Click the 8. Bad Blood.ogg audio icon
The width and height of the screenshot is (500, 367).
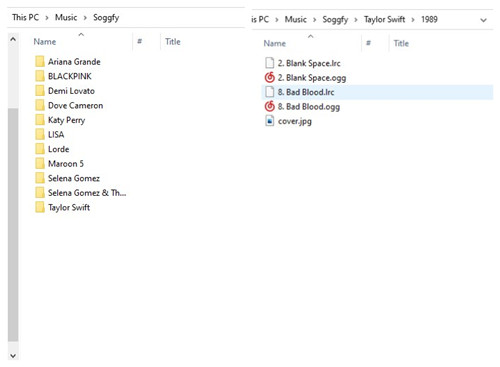pyautogui.click(x=269, y=107)
